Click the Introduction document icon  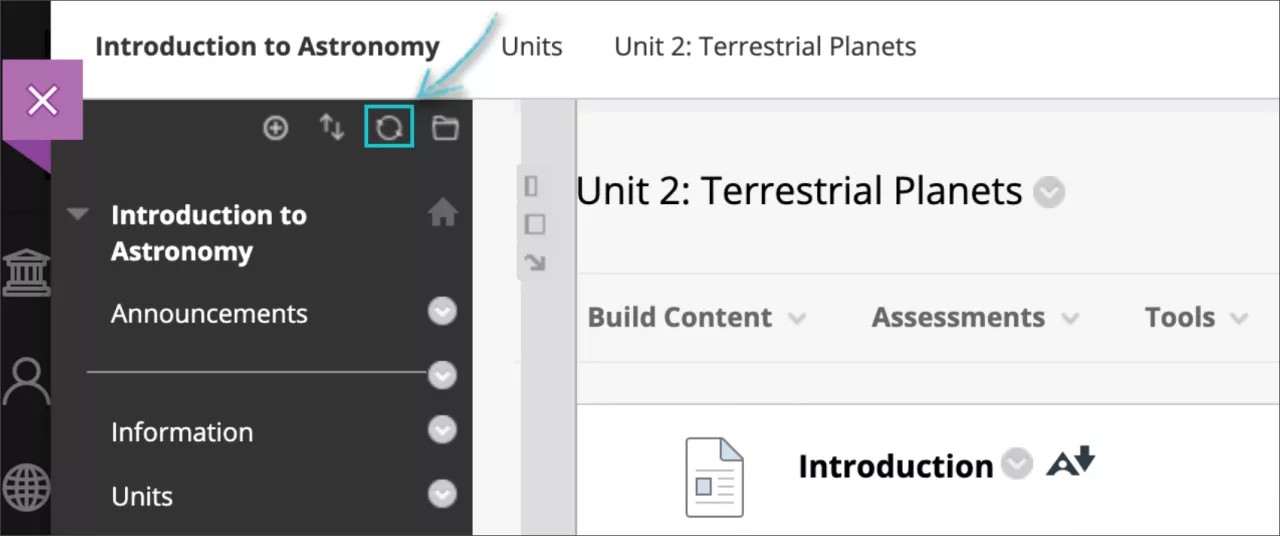pos(714,477)
